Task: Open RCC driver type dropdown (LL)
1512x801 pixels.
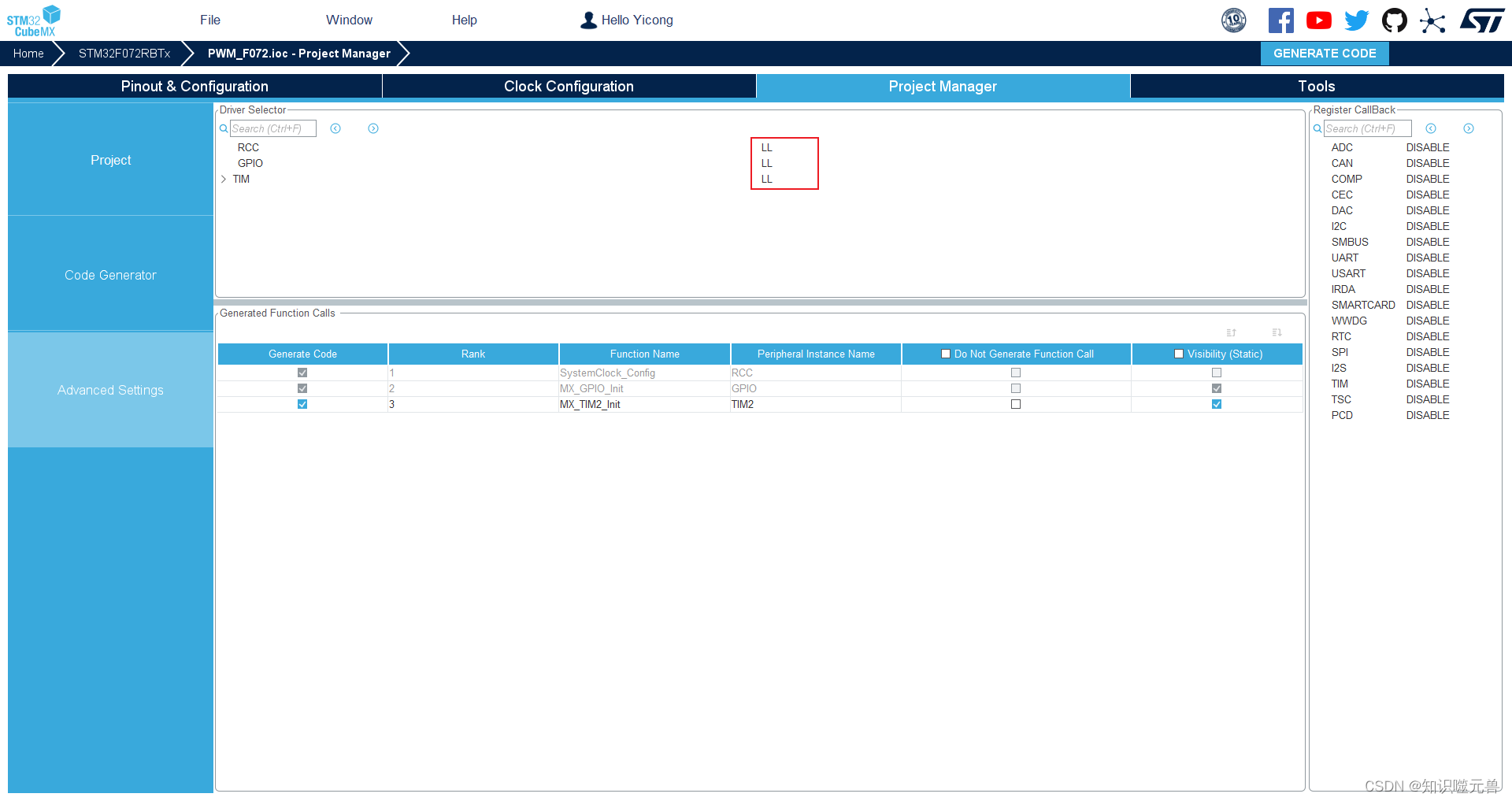Action: coord(767,147)
